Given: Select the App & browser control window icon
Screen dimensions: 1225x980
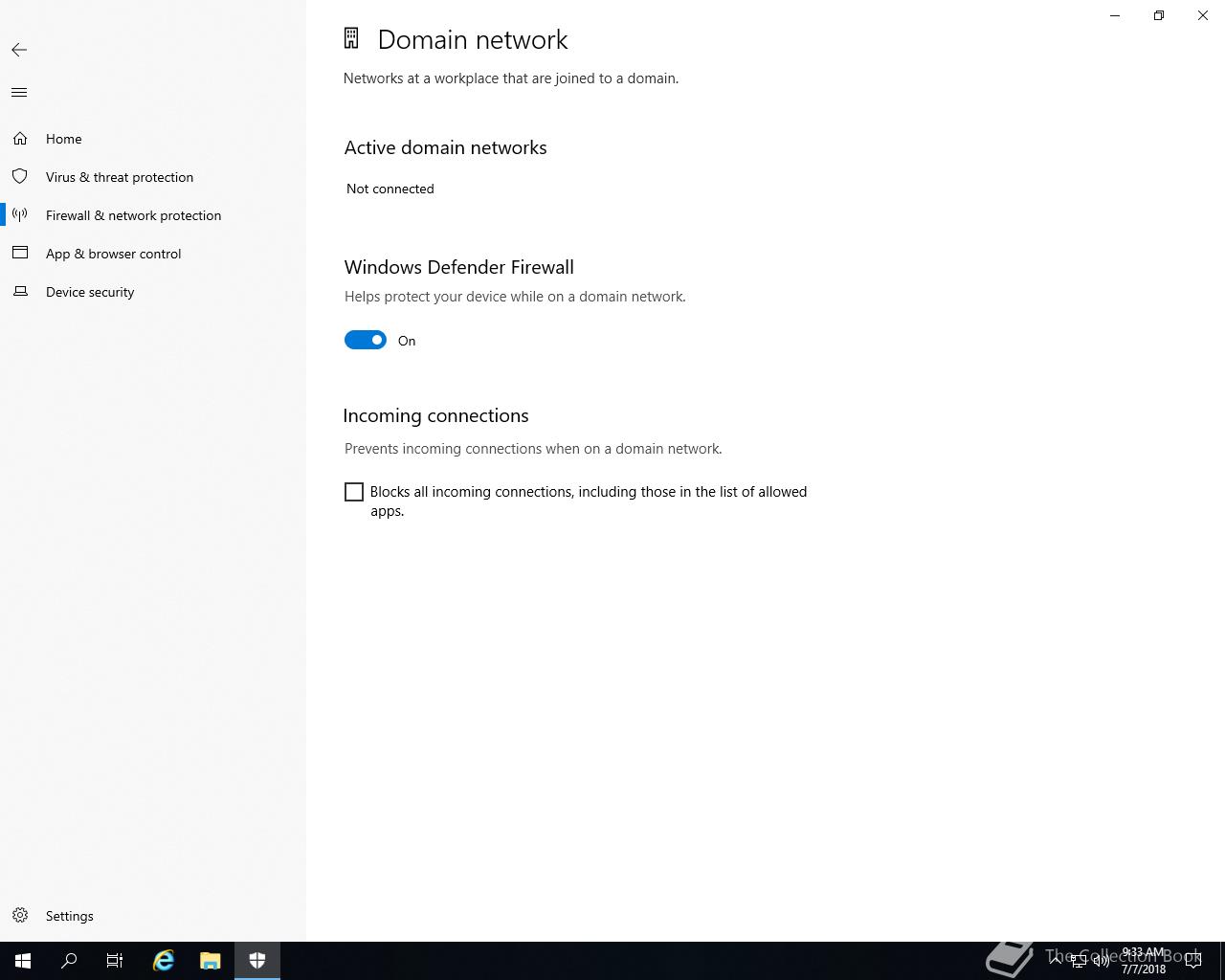Looking at the screenshot, I should coord(20,254).
